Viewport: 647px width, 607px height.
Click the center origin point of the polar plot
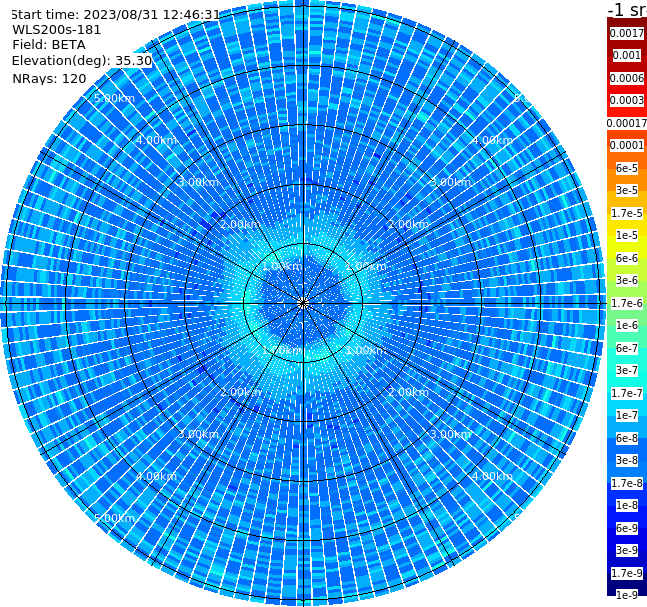[303, 303]
